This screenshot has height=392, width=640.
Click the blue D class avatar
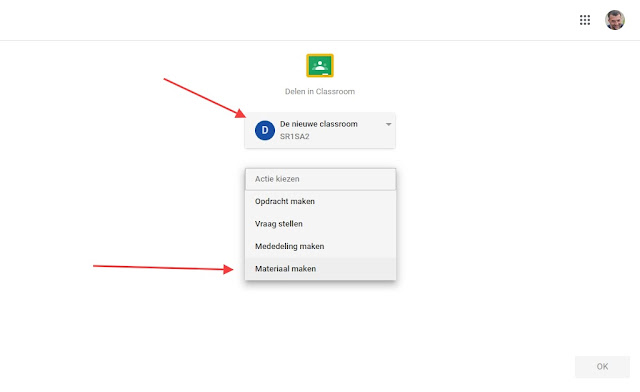coord(265,130)
